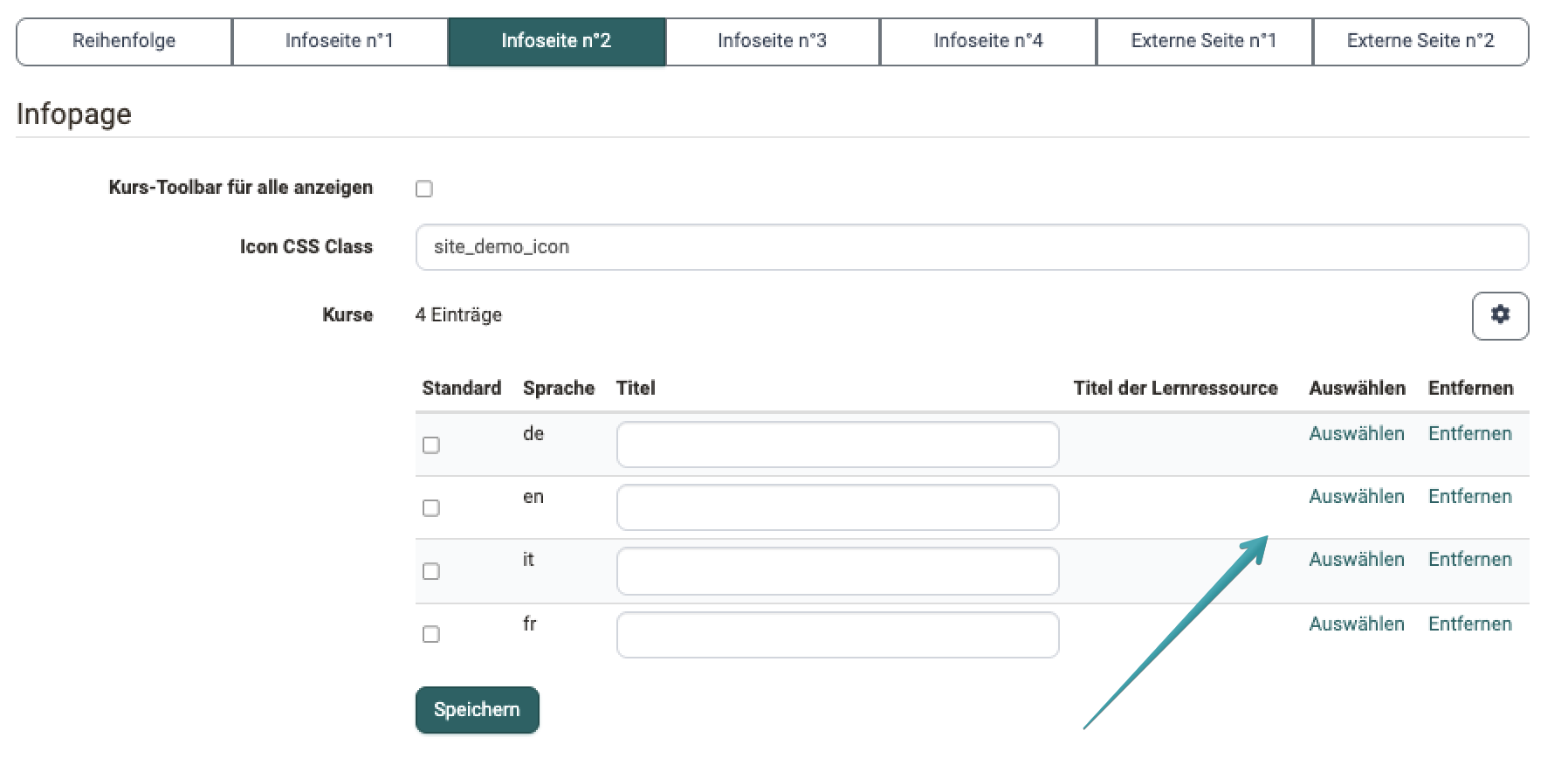Click Entfernen link in the fr row

1470,624
